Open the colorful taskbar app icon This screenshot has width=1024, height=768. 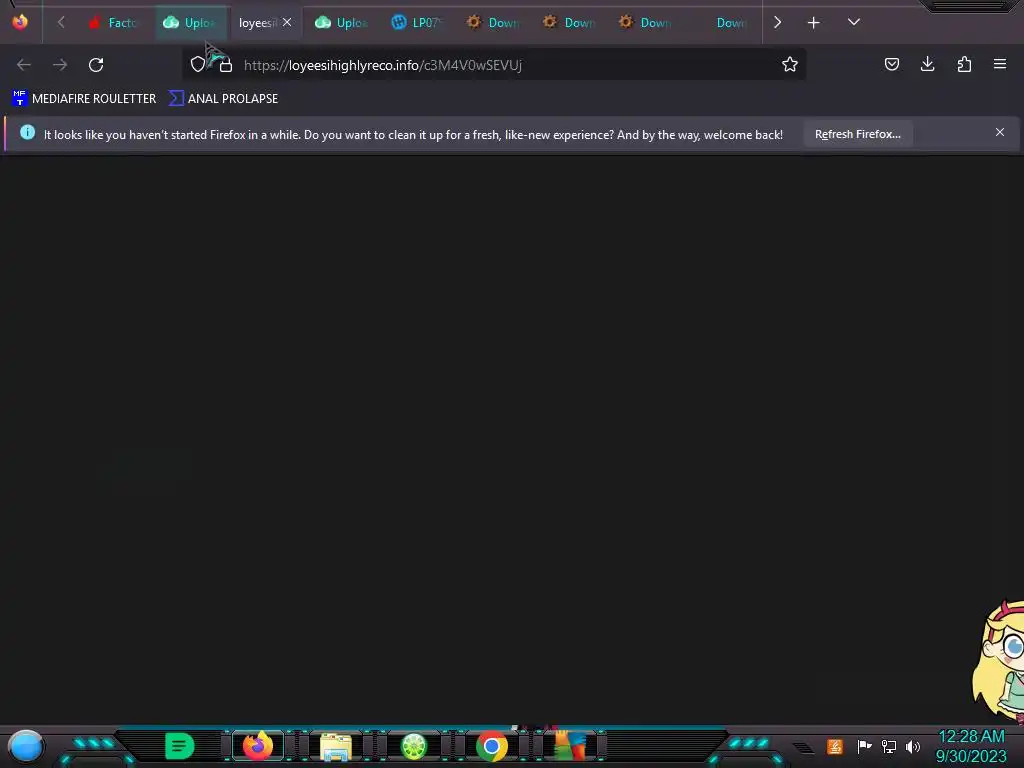(x=570, y=746)
